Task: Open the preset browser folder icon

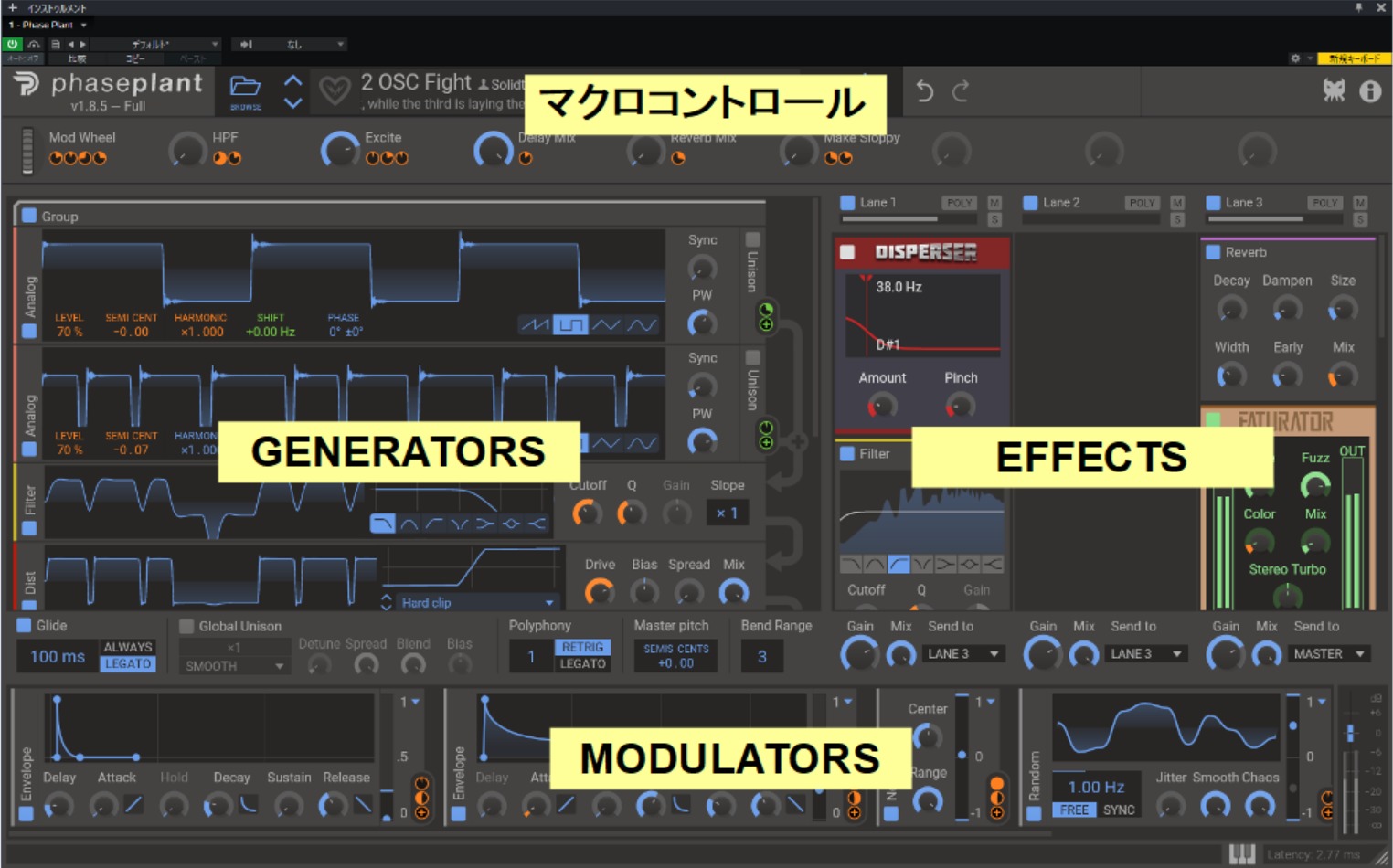Action: (244, 87)
